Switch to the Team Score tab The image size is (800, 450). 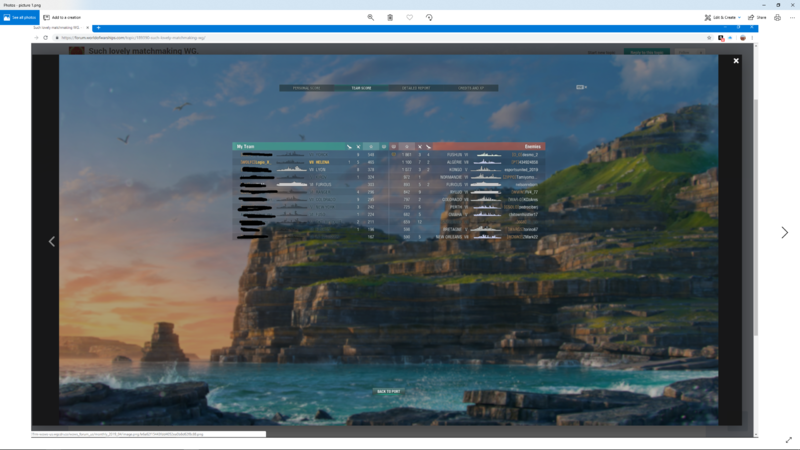(361, 88)
